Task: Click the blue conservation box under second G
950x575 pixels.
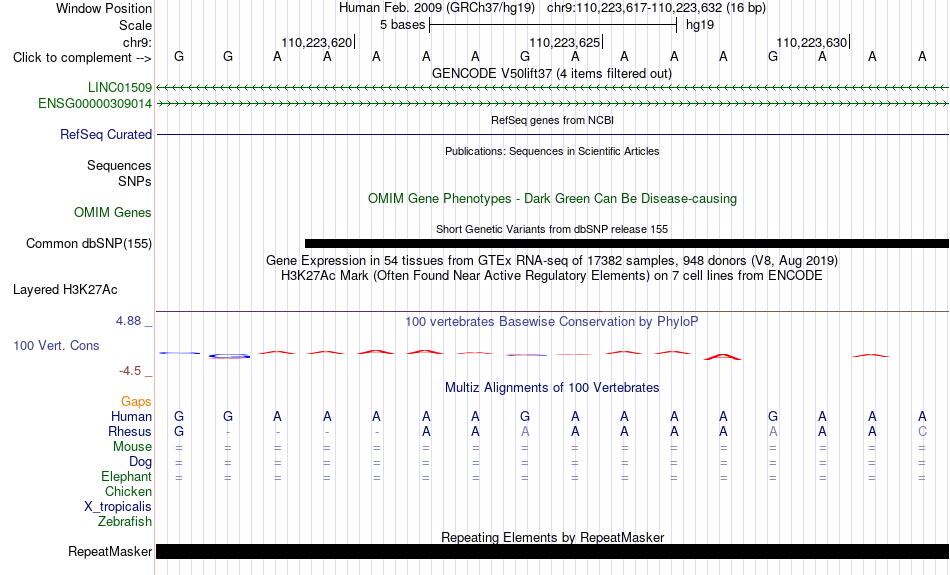Action: [x=229, y=356]
